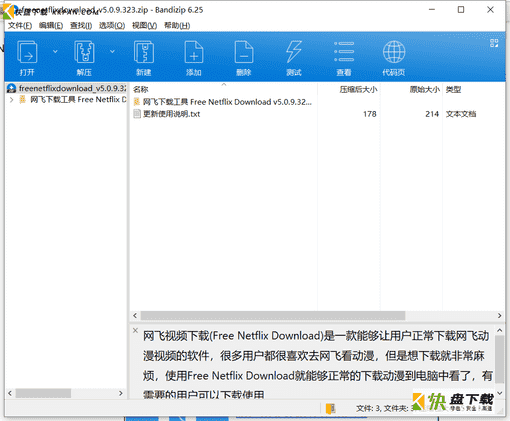
Task: Open the 选项(O) menu
Action: click(112, 25)
